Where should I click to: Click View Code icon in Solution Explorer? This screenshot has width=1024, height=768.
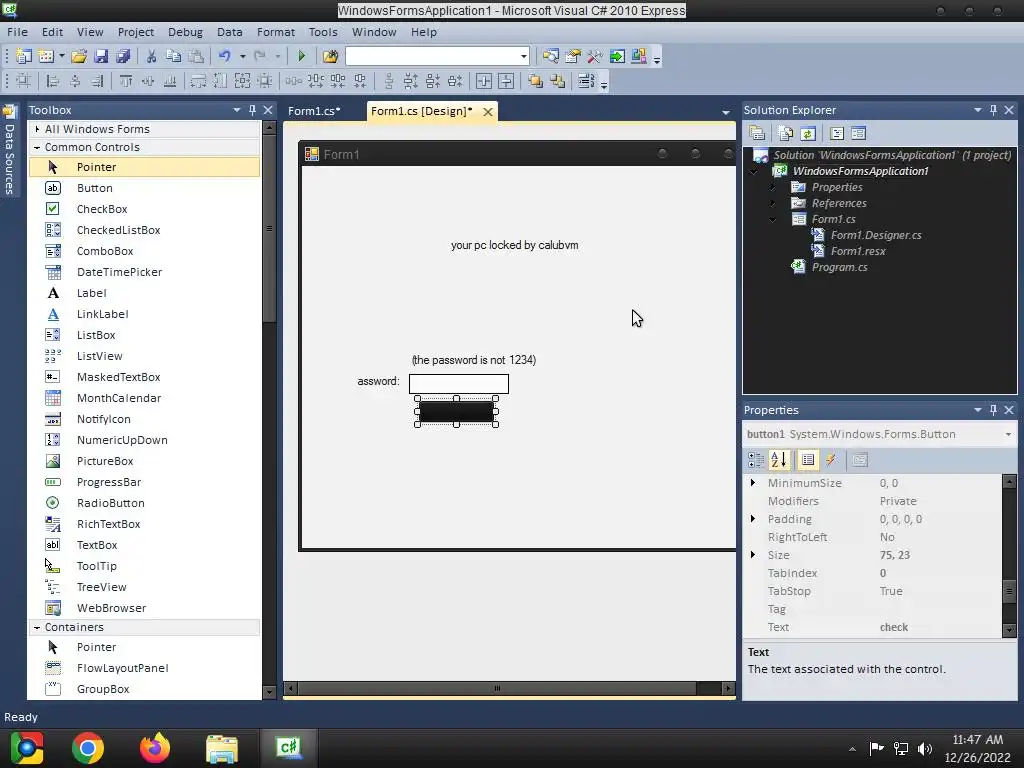click(x=837, y=133)
